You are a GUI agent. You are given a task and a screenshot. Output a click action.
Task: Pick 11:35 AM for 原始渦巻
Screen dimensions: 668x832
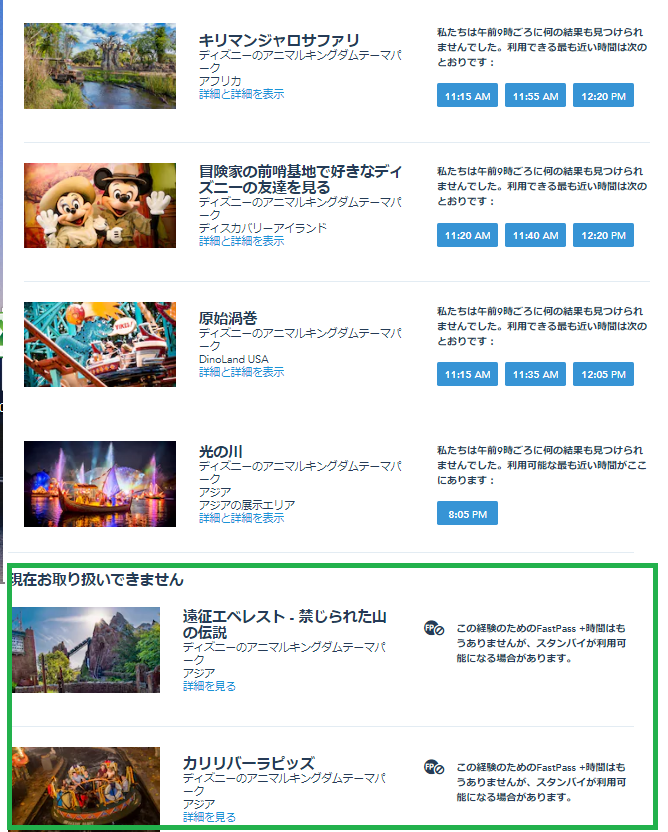click(535, 374)
